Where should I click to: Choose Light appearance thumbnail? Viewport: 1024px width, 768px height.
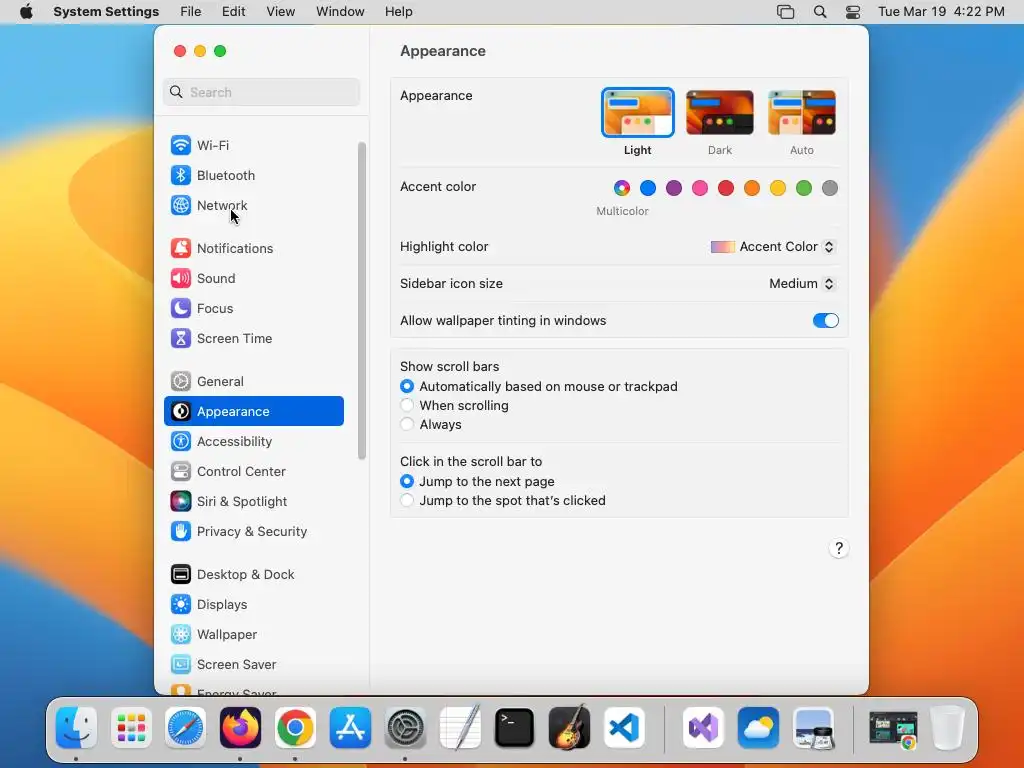pos(637,112)
